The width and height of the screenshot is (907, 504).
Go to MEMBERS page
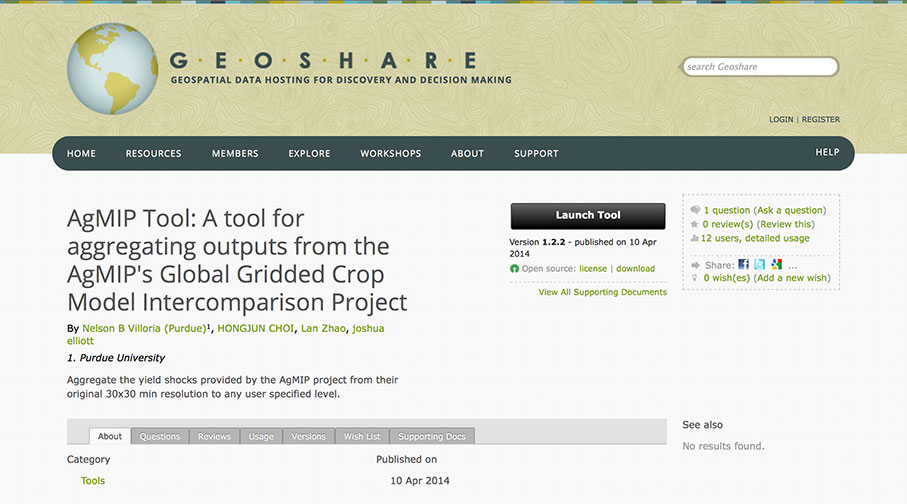235,153
